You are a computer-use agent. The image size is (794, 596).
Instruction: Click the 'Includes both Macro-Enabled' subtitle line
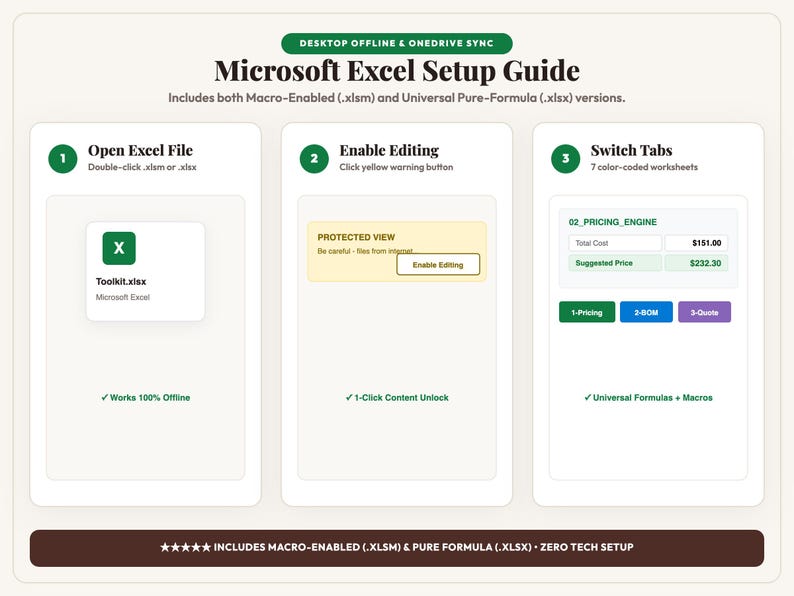coord(397,98)
